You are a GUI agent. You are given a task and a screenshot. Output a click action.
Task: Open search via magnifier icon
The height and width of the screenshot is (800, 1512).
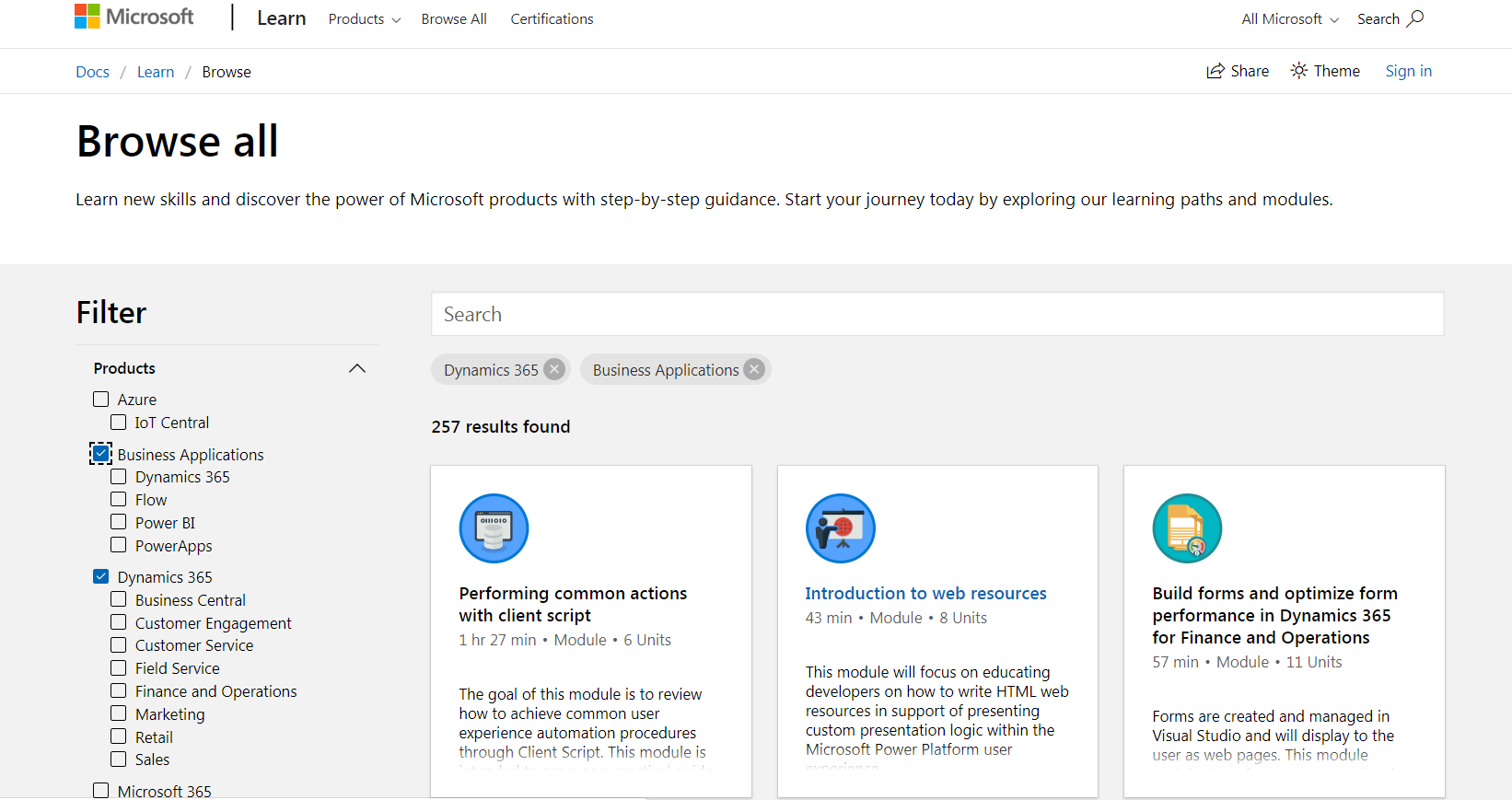coord(1415,18)
